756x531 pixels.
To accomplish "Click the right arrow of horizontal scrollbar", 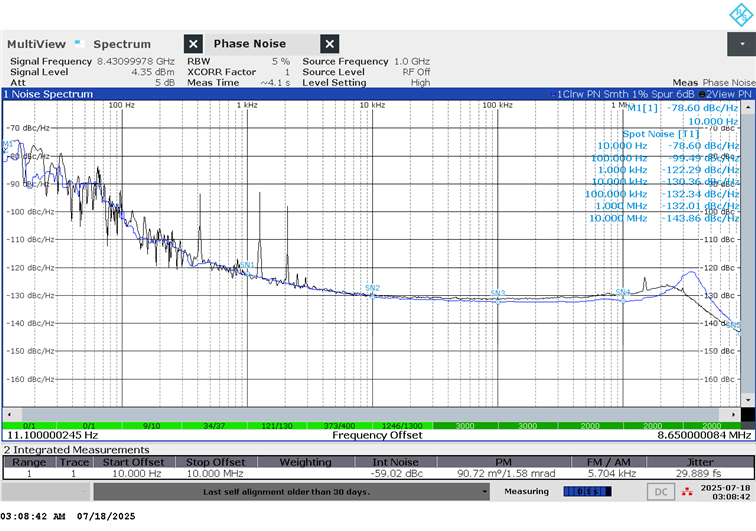I will point(733,414).
